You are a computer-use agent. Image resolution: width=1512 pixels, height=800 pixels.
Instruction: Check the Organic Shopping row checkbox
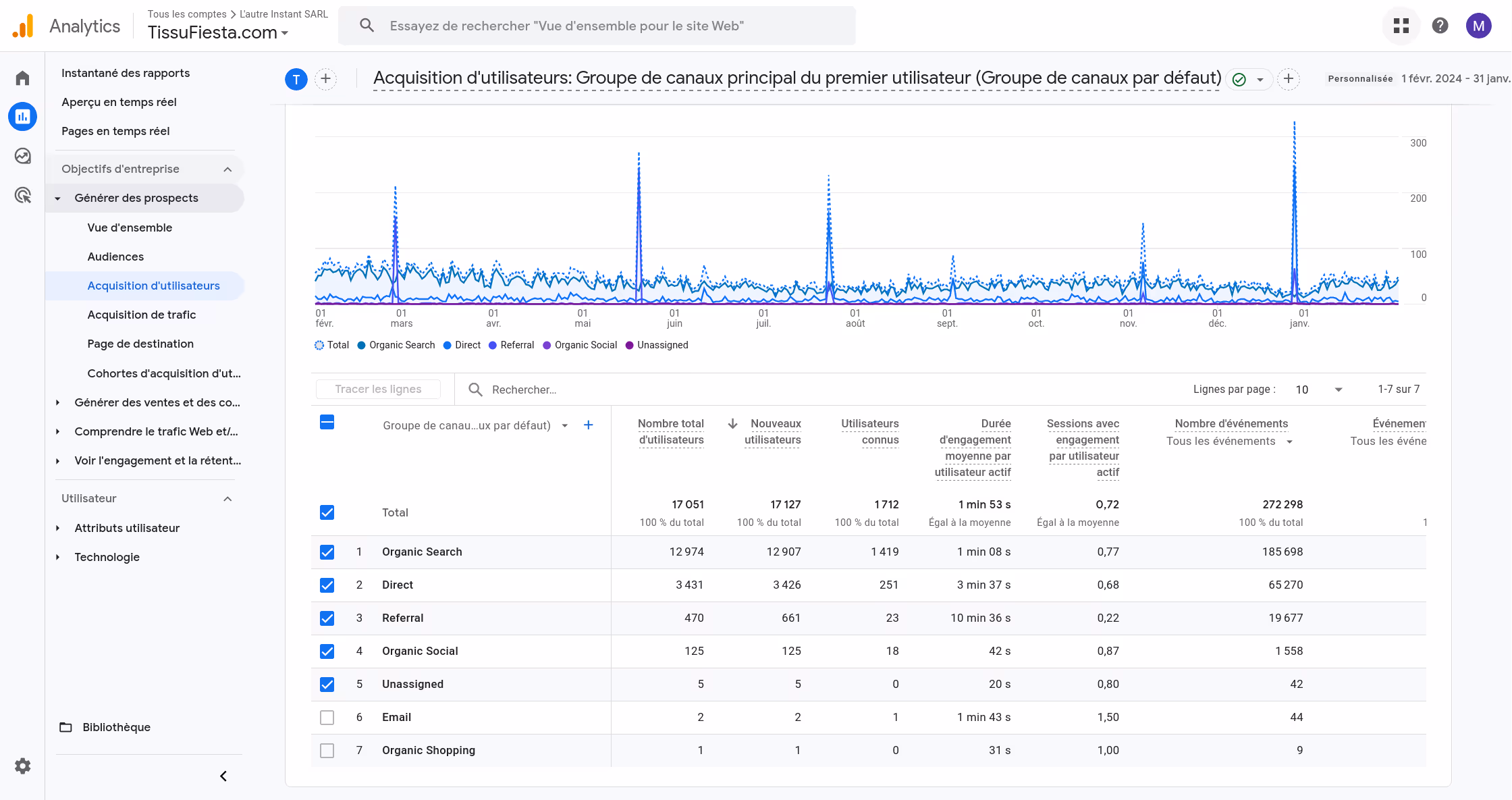(x=327, y=750)
